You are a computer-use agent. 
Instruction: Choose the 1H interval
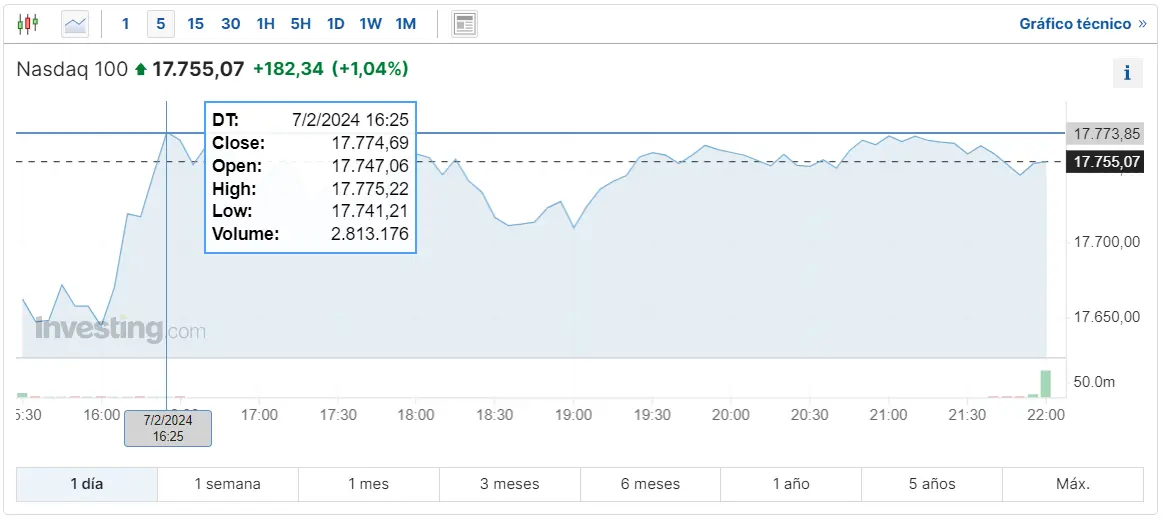point(266,24)
